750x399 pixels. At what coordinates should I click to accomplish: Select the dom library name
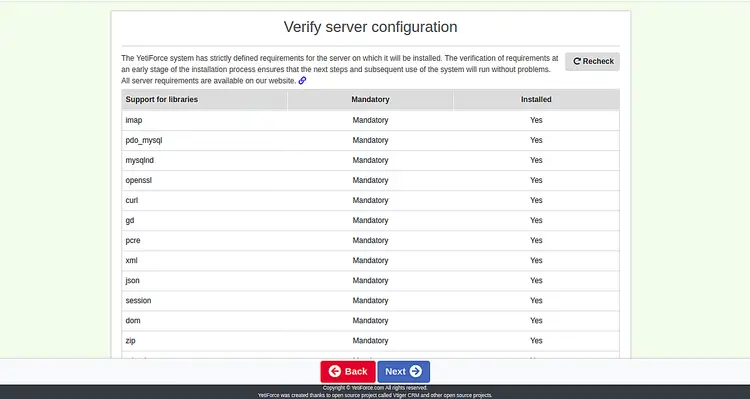point(133,321)
